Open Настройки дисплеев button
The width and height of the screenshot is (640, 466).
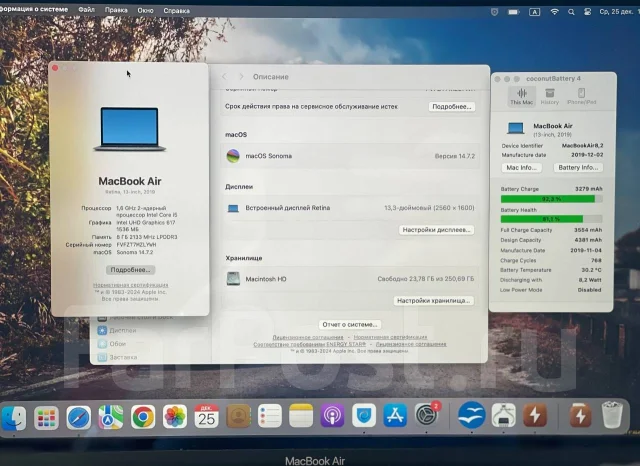click(x=436, y=230)
